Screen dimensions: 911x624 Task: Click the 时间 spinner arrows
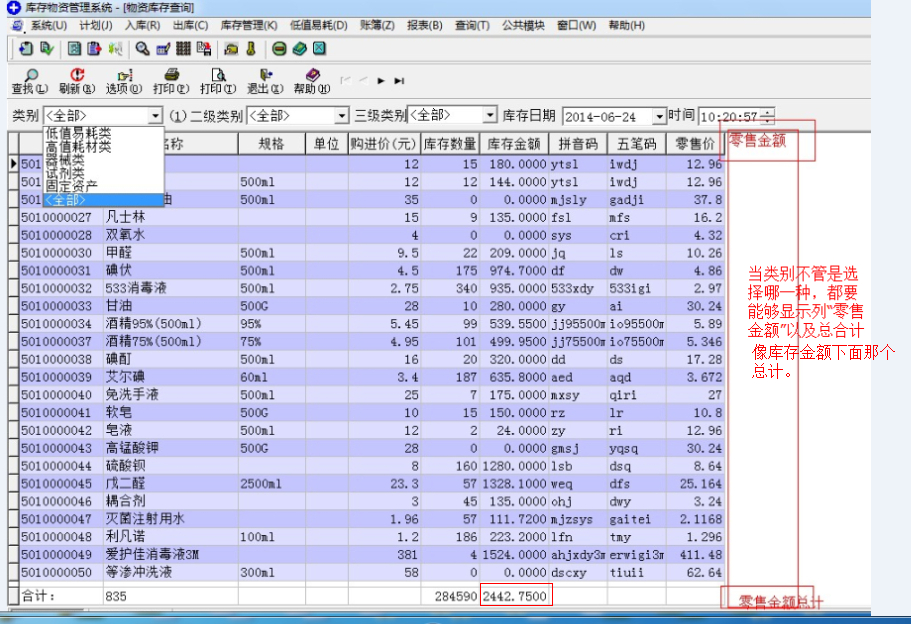coord(767,117)
